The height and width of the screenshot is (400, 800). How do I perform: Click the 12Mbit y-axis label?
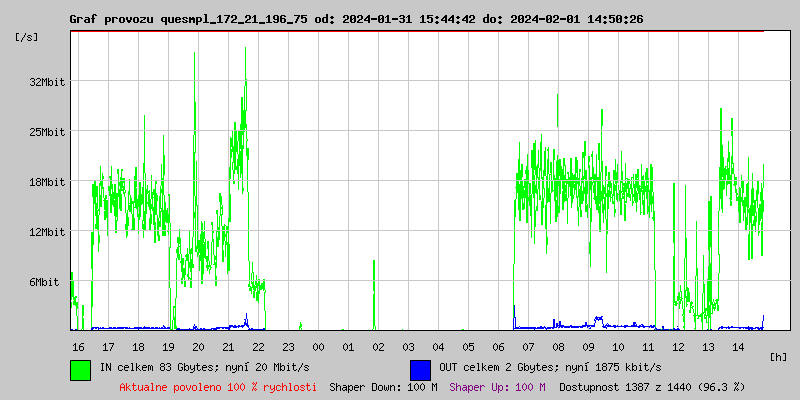pos(47,232)
